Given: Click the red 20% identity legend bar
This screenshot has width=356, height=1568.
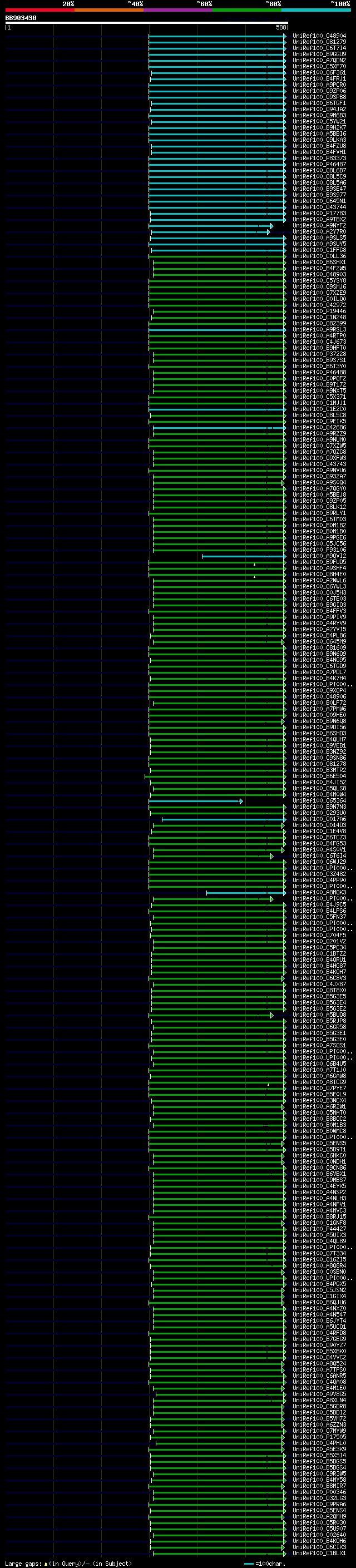Looking at the screenshot, I should [x=39, y=10].
